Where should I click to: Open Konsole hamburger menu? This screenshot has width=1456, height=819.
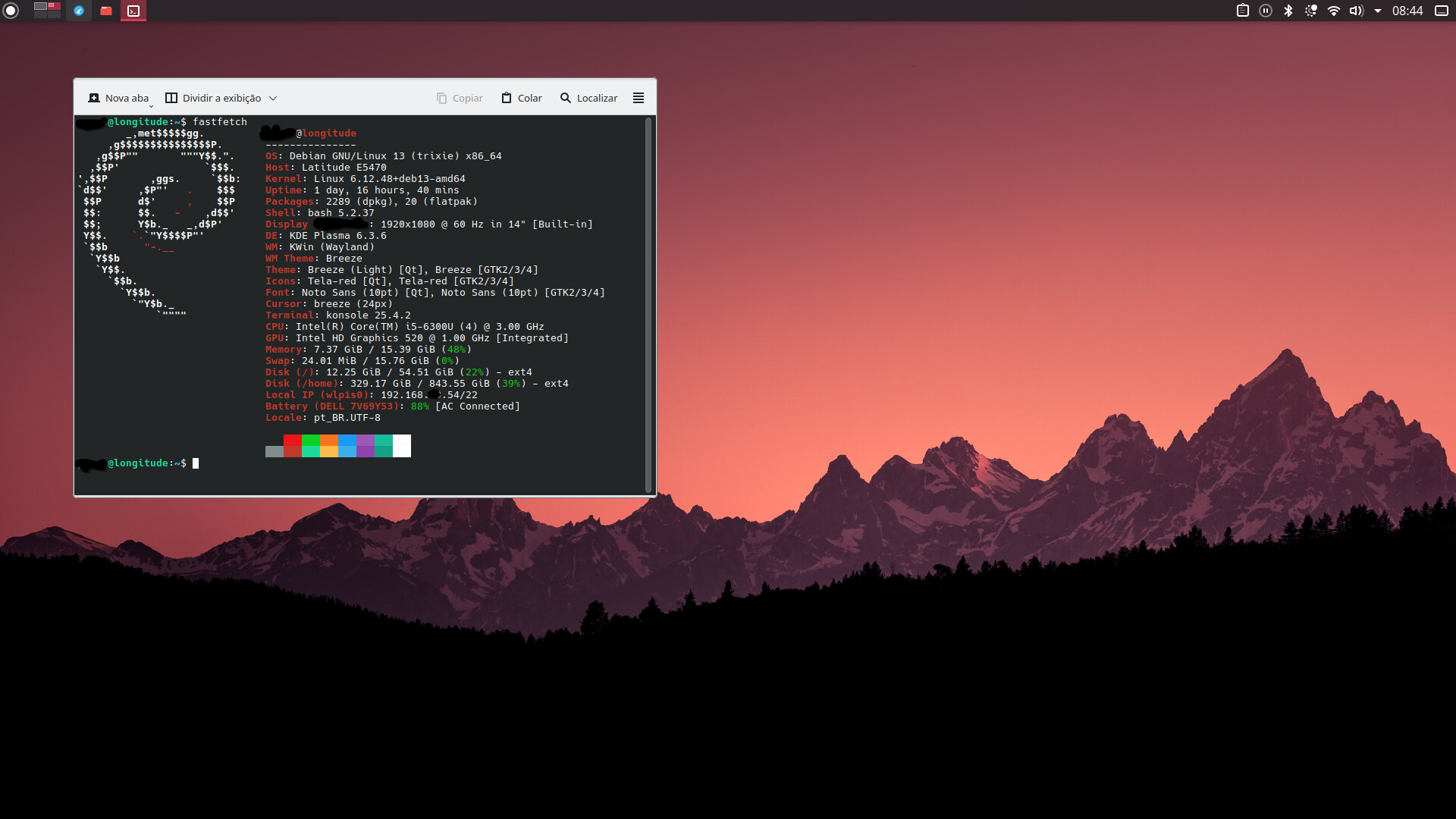pos(639,98)
